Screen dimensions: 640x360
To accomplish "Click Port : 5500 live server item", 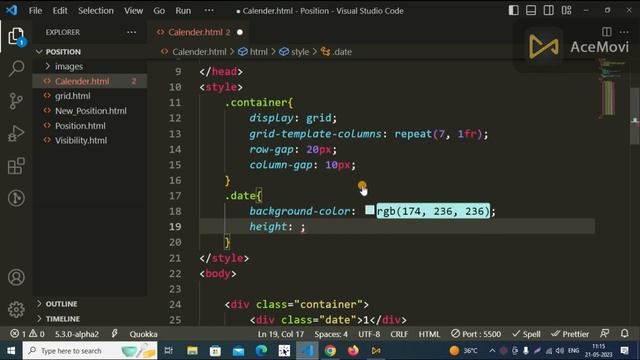I will [x=476, y=334].
